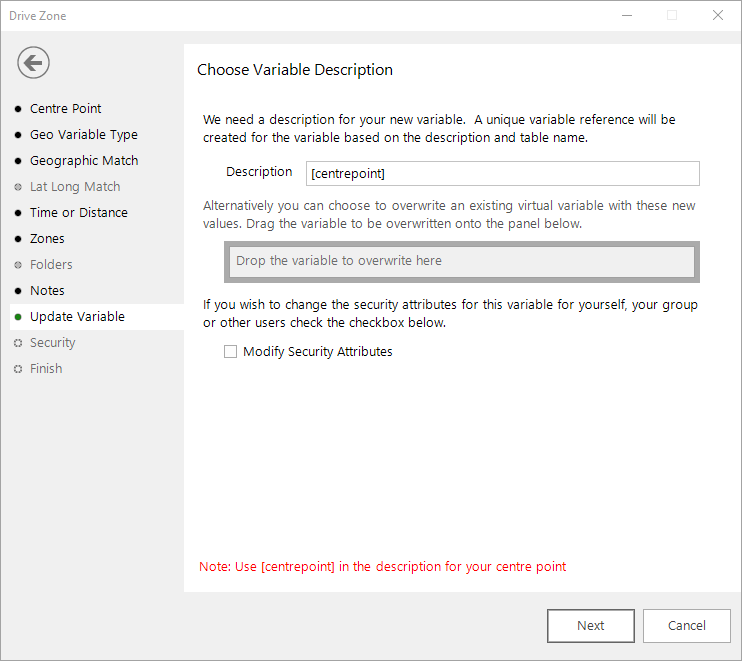Open the Time or Distance step

coord(79,213)
